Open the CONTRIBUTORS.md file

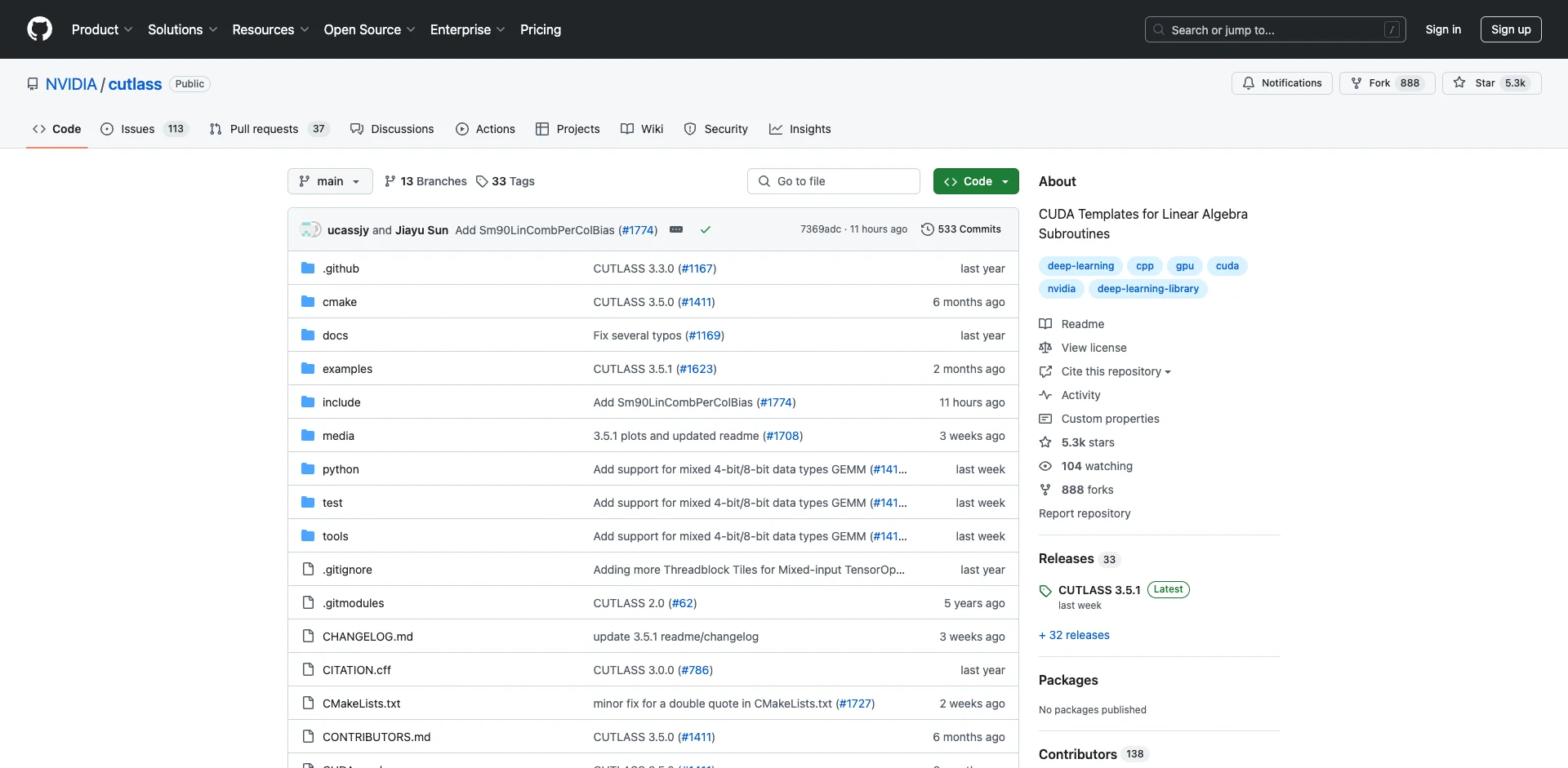[x=376, y=737]
